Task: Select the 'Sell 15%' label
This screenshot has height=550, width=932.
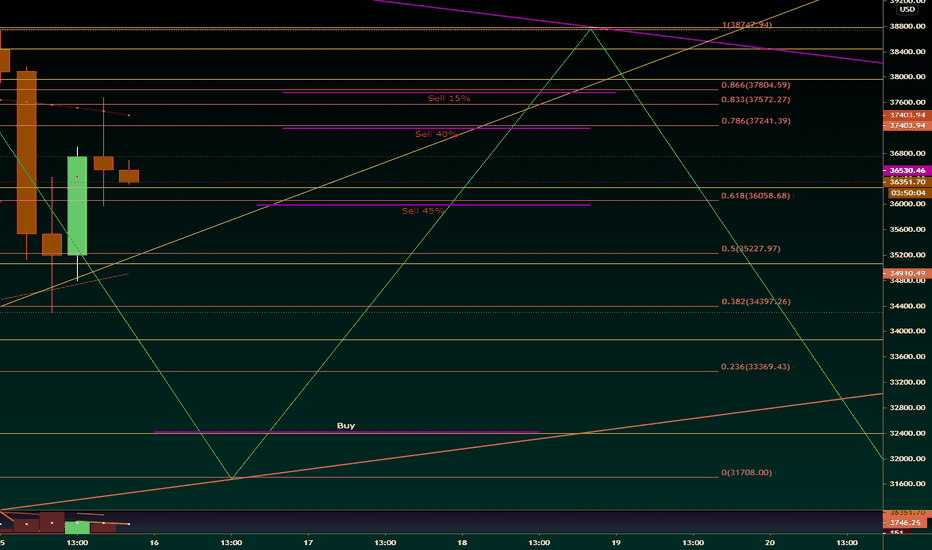Action: coord(449,98)
